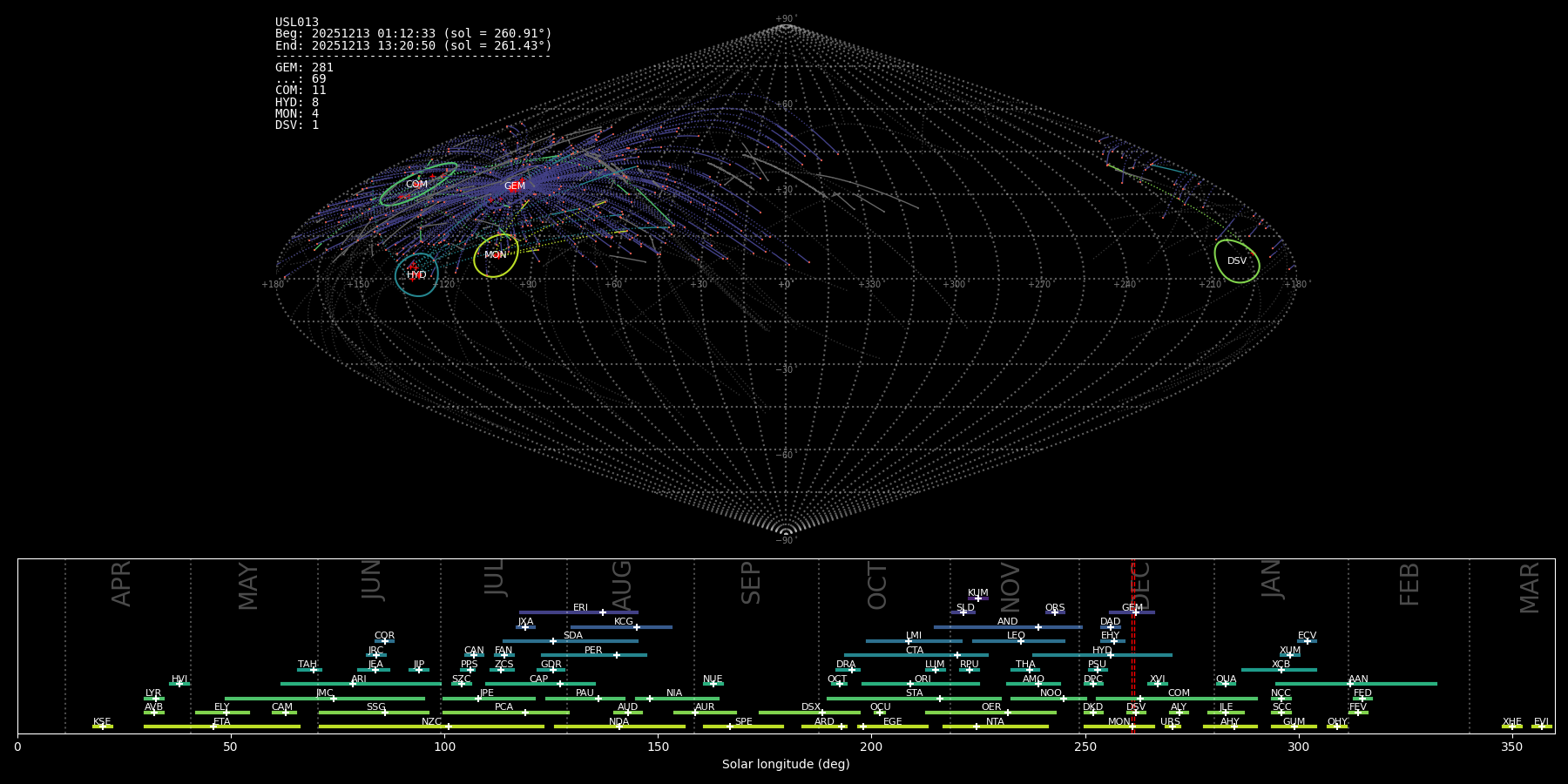Click the AUR shower label in timeline

tap(705, 707)
